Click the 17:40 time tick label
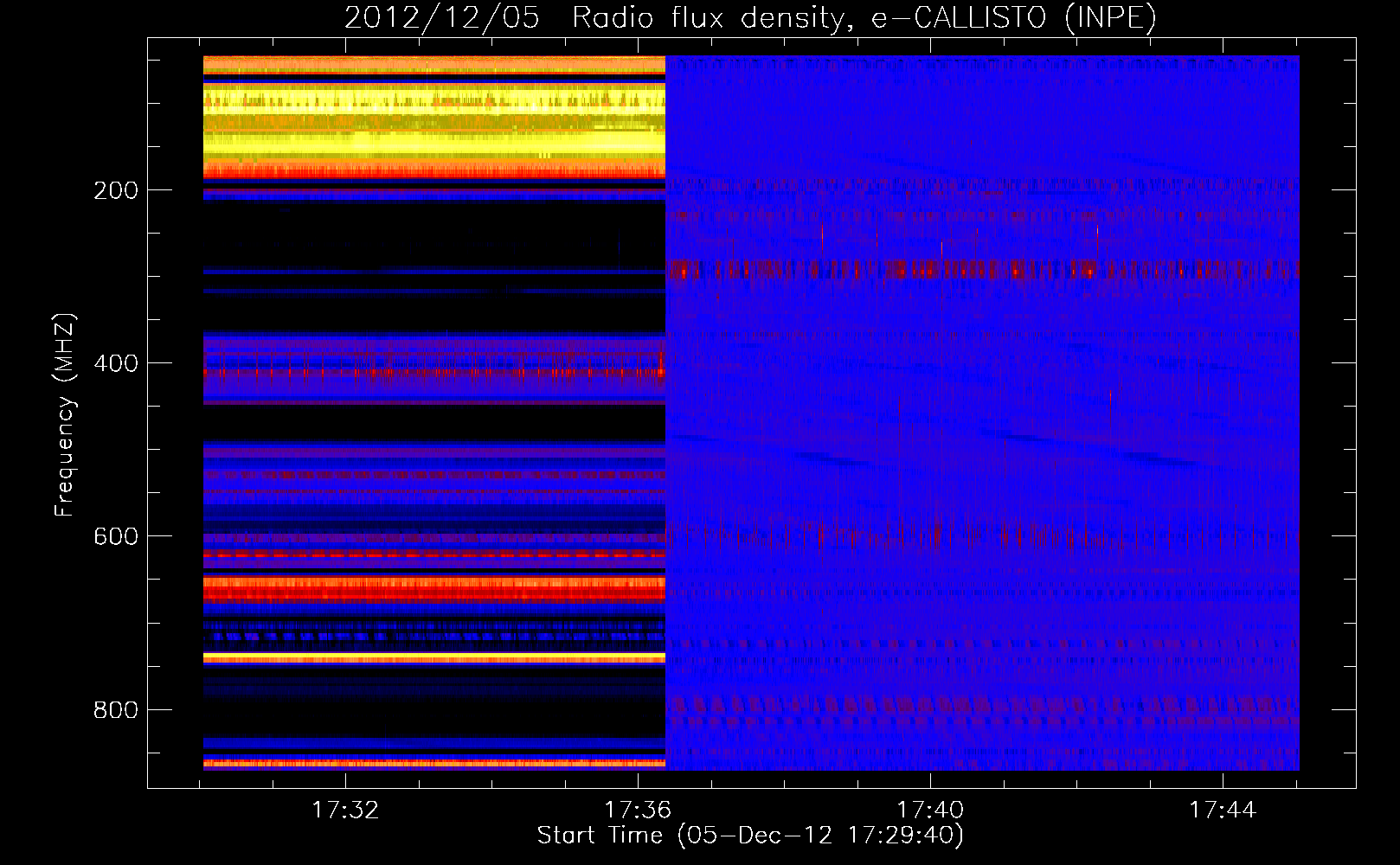 pos(930,811)
